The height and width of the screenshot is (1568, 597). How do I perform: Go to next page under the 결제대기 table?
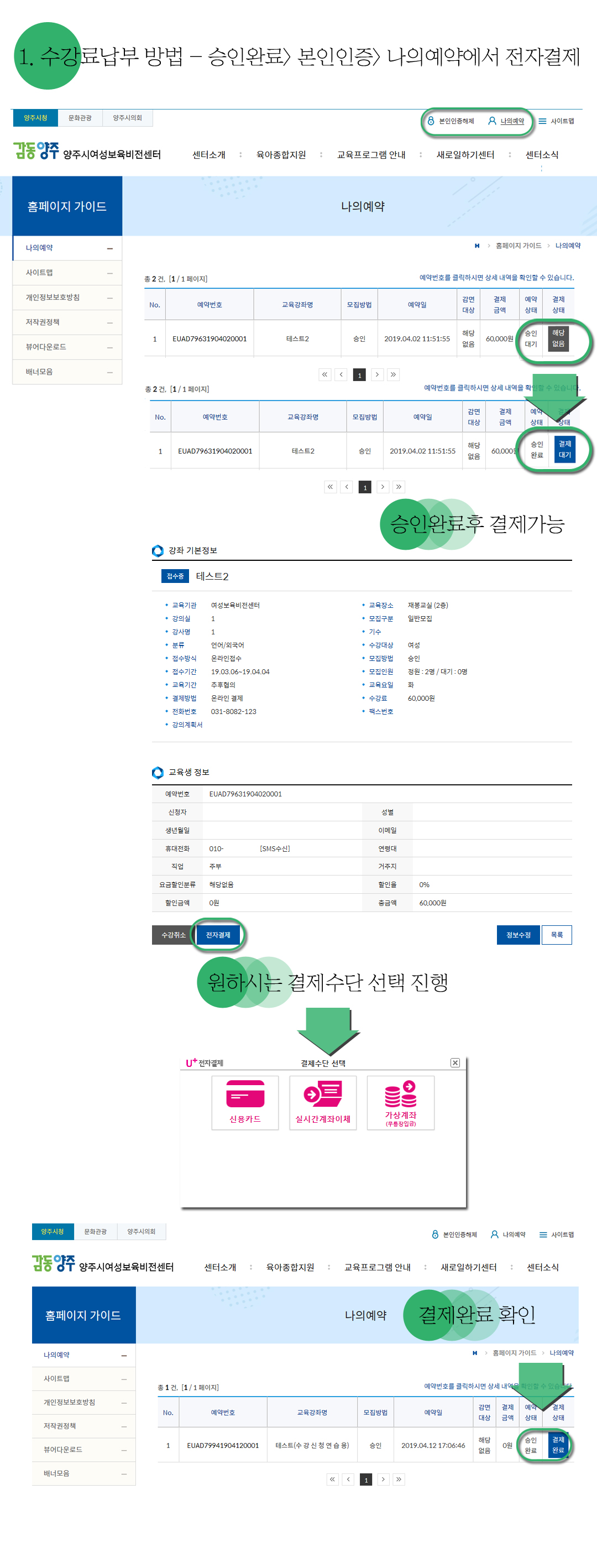point(382,487)
